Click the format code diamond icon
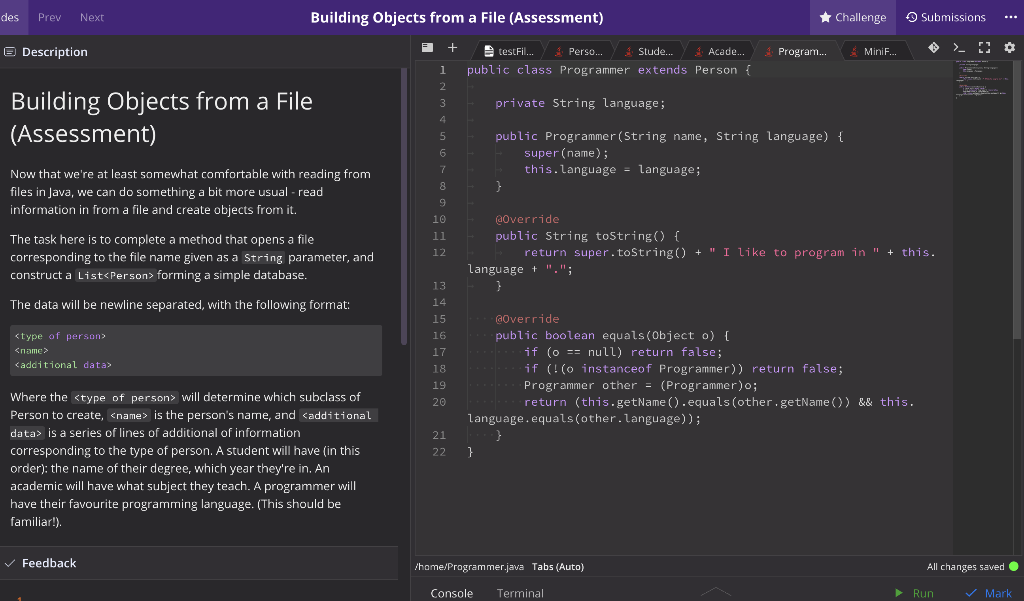The image size is (1024, 601). coord(934,47)
